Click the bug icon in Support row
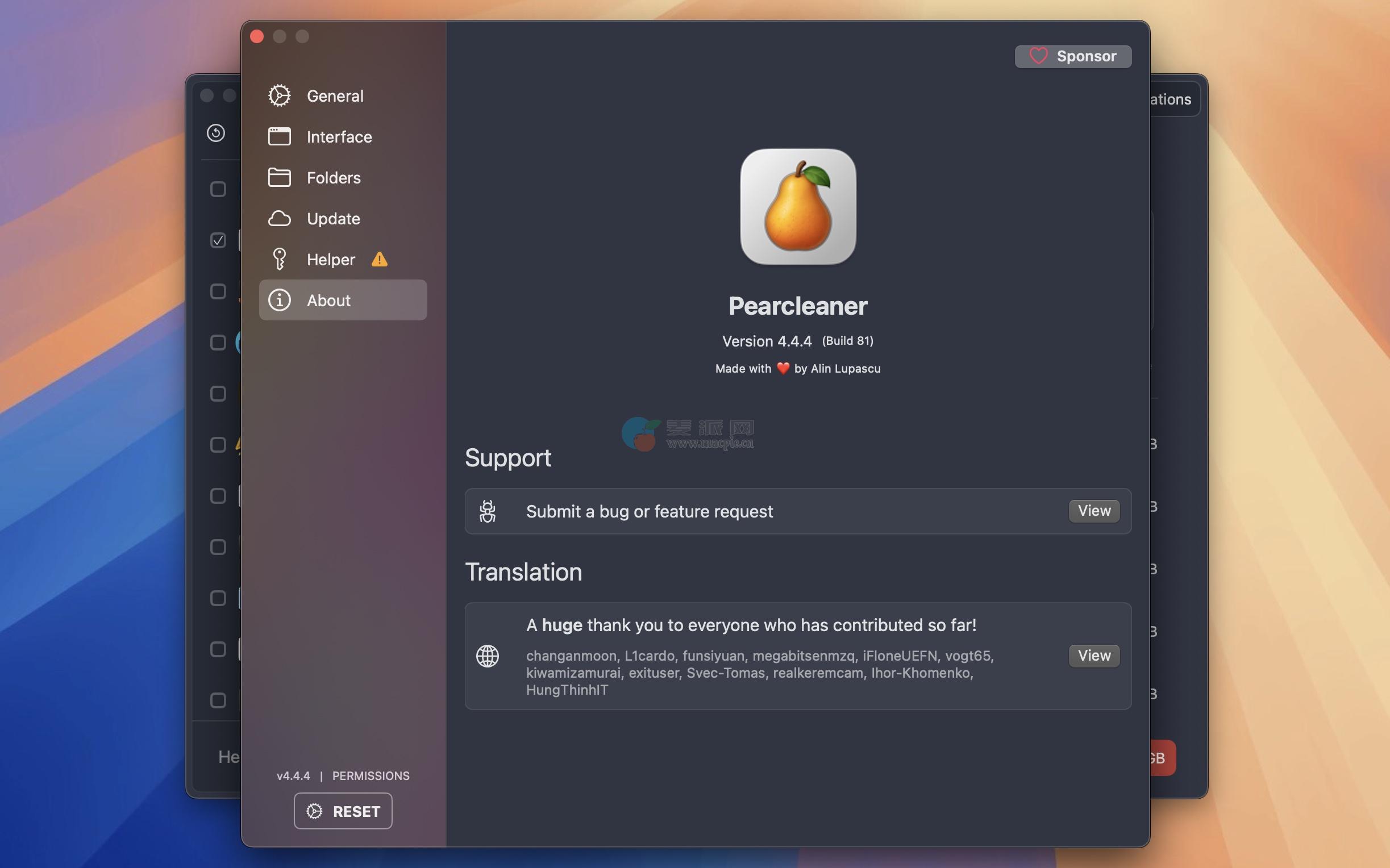Image resolution: width=1390 pixels, height=868 pixels. coord(488,511)
